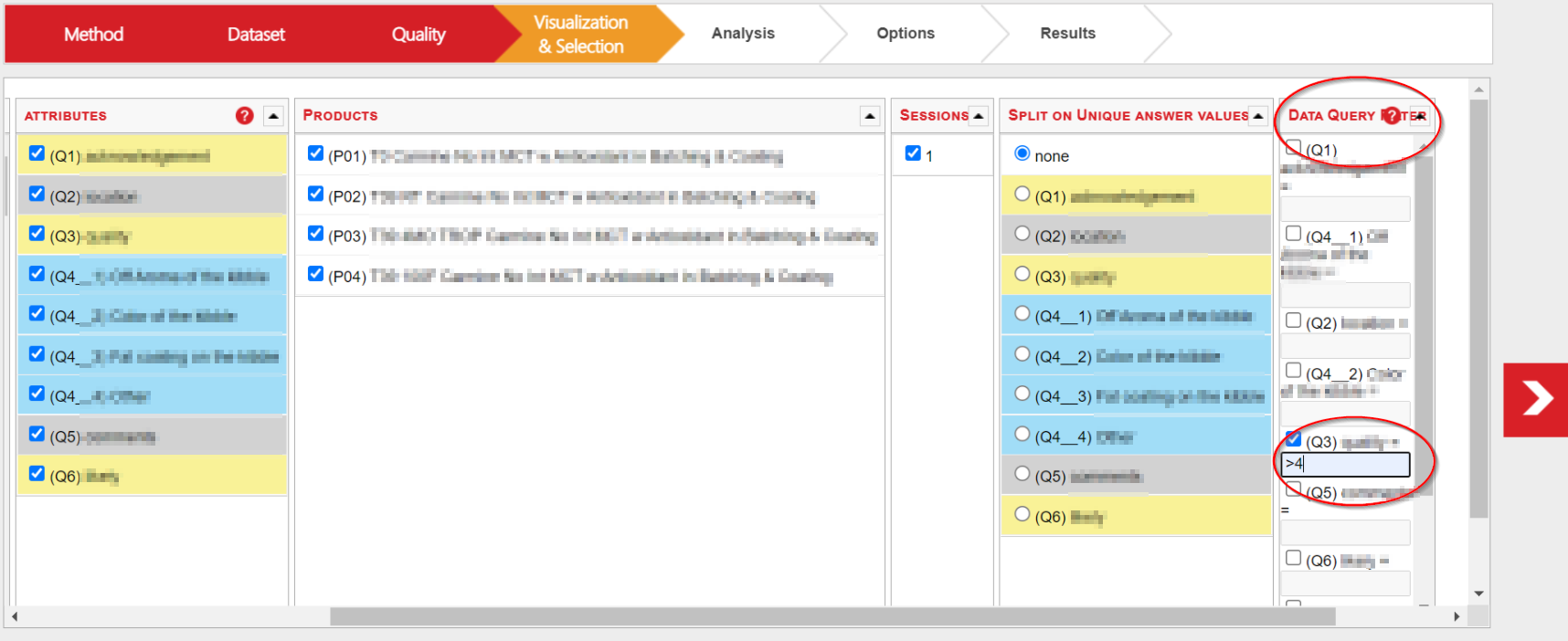Collapse the Products panel arrow
The height and width of the screenshot is (641, 1568).
tap(869, 115)
